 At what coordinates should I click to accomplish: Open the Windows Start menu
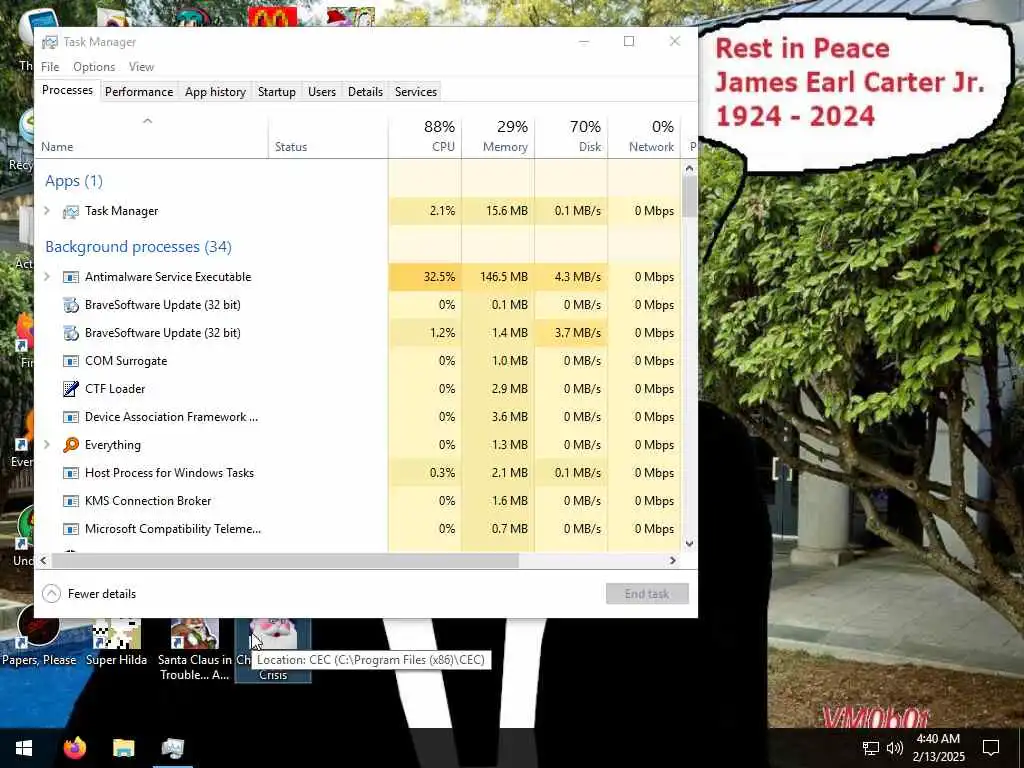coord(24,748)
